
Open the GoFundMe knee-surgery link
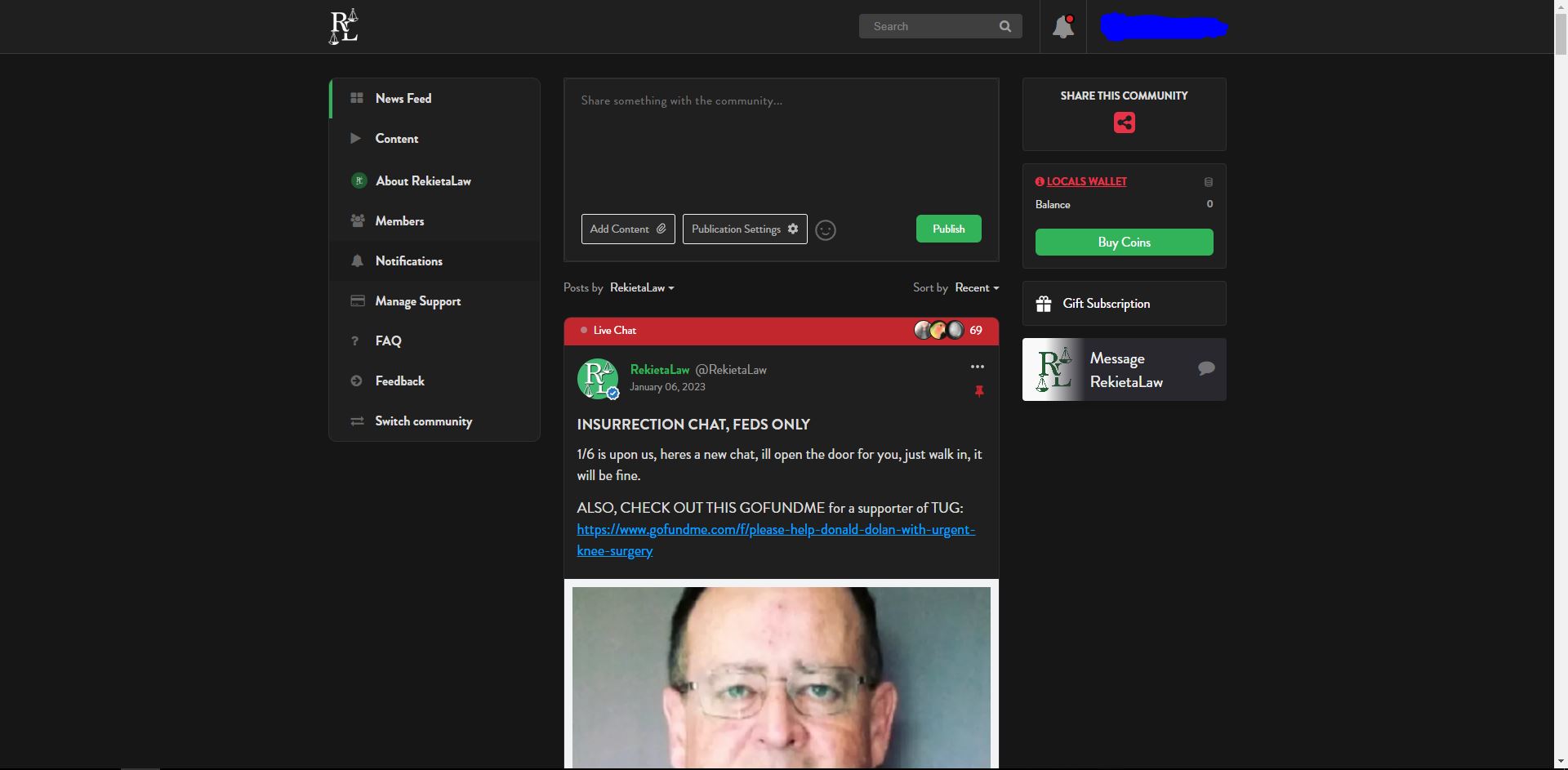click(x=776, y=541)
